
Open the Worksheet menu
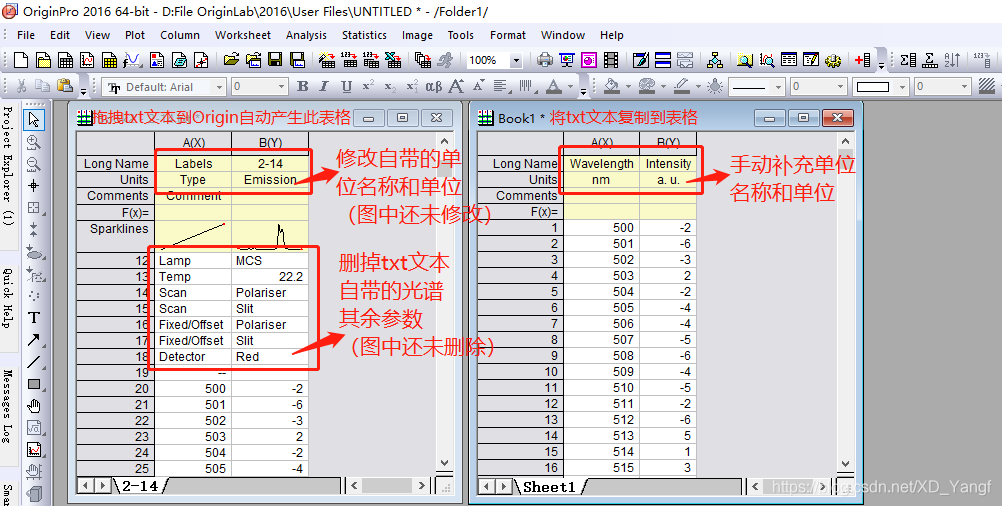click(x=243, y=35)
